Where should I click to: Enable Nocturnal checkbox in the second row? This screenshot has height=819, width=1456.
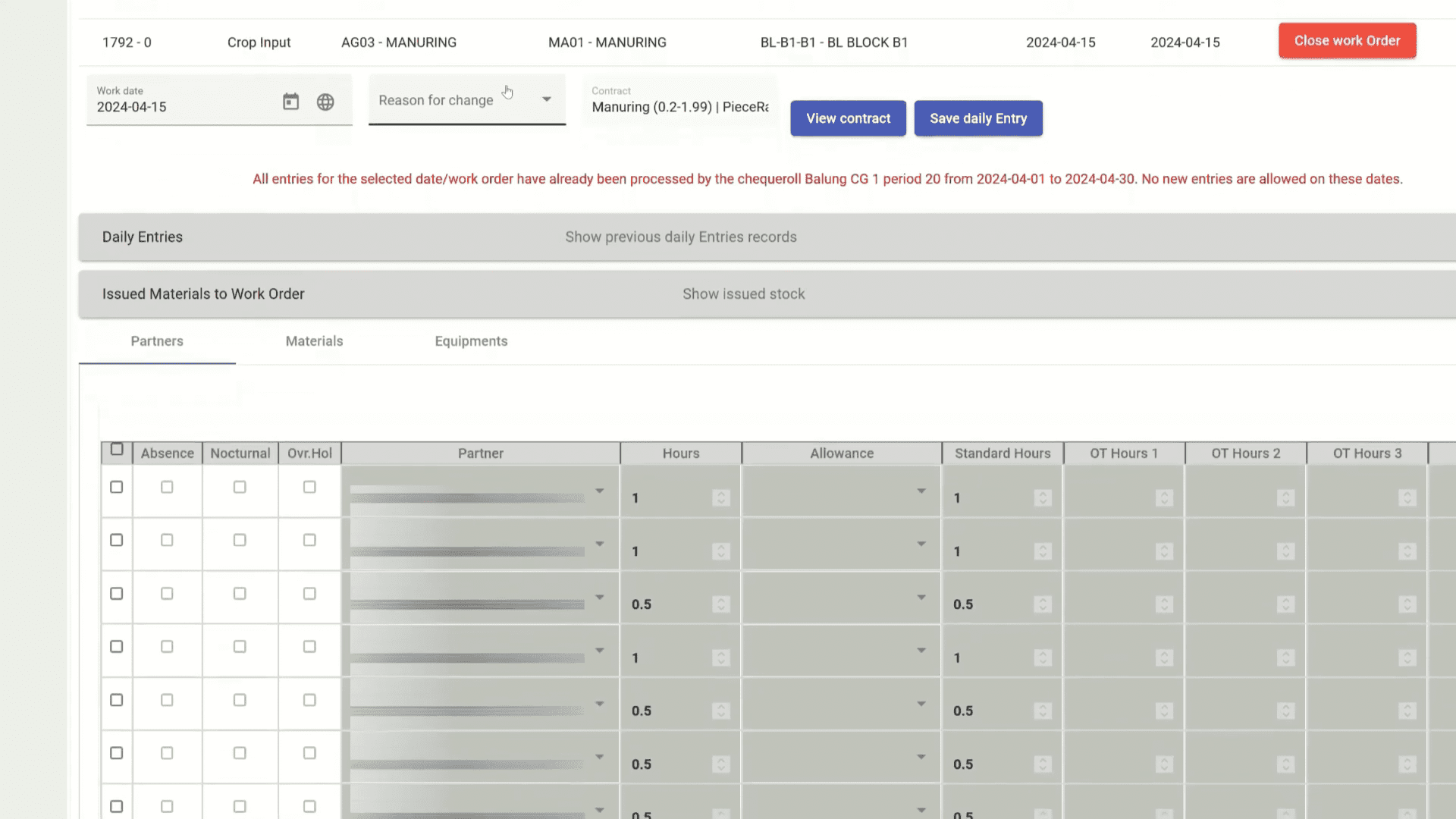(x=240, y=540)
